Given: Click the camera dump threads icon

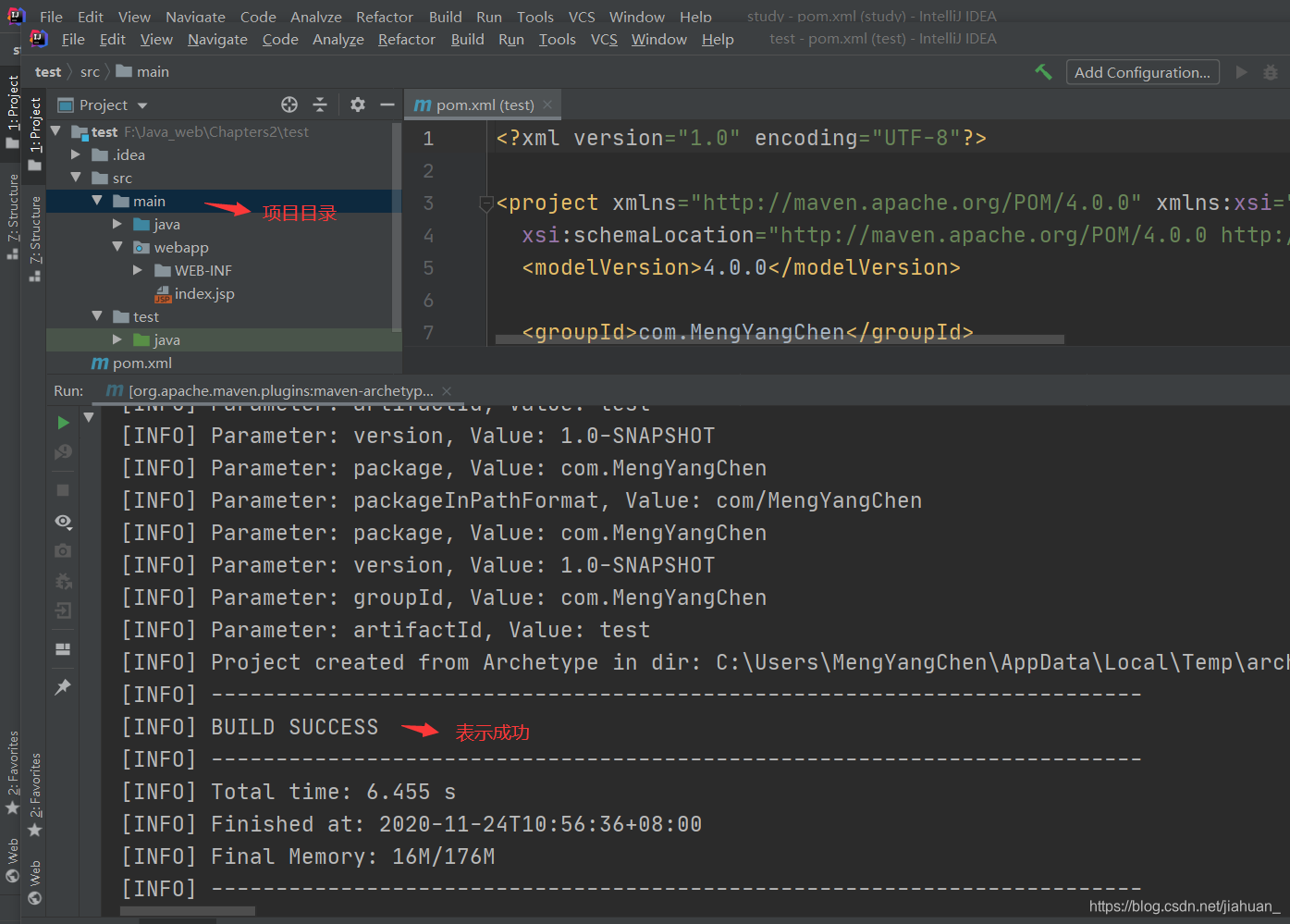Looking at the screenshot, I should click(63, 550).
